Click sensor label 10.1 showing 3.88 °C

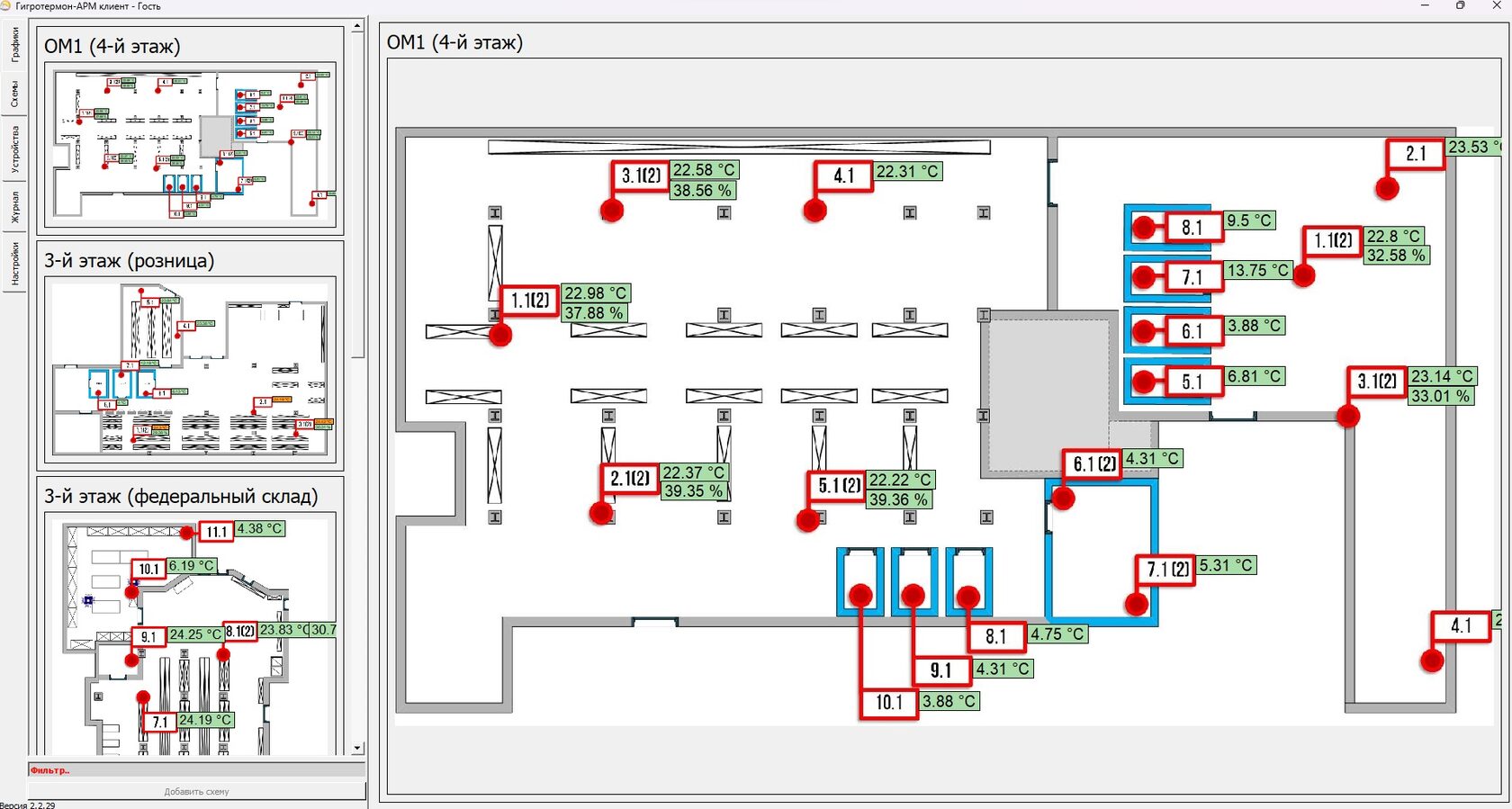coord(888,702)
